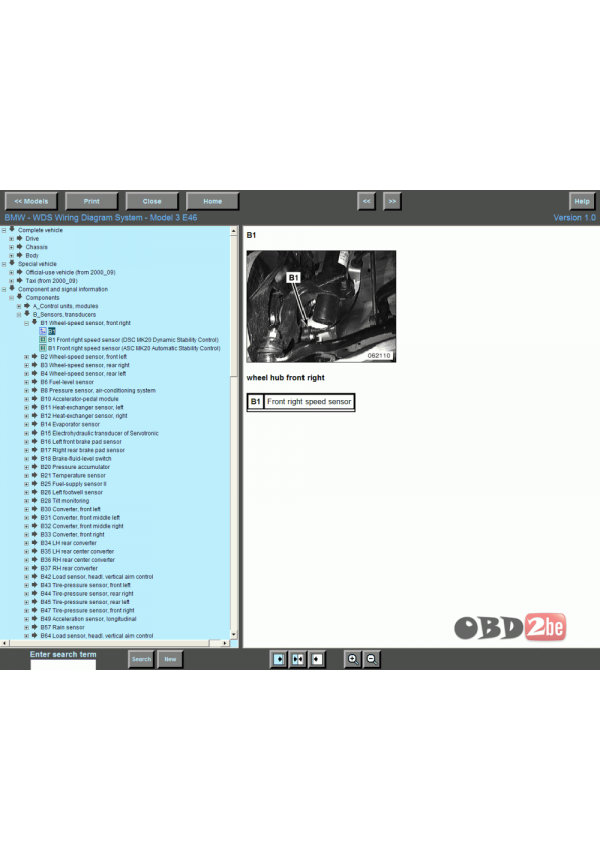
Task: Expand Taxi (from 2000_09) node
Action: 12,281
